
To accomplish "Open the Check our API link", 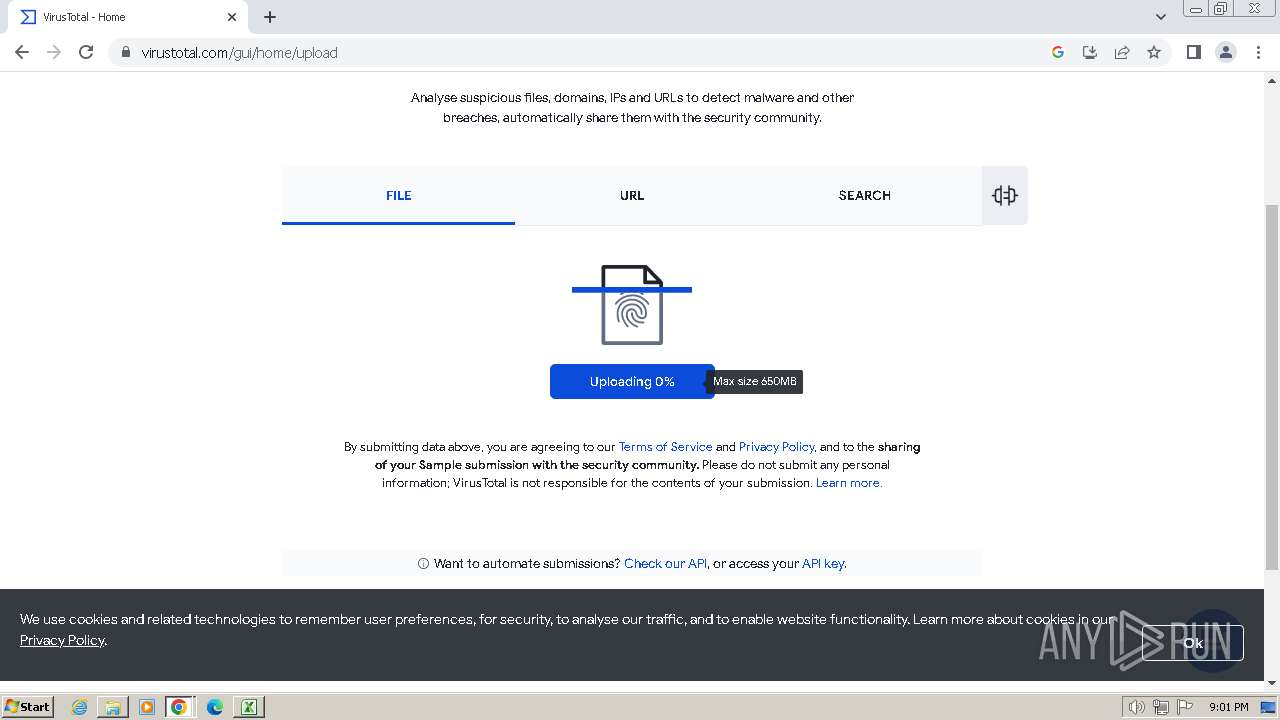I will 665,564.
